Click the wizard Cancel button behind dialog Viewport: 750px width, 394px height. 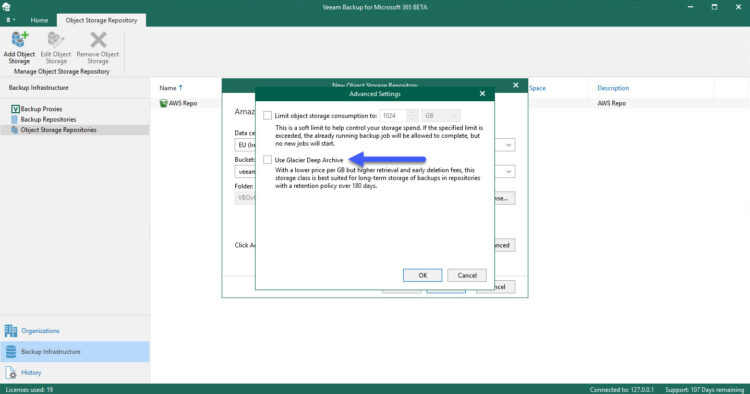click(x=504, y=287)
